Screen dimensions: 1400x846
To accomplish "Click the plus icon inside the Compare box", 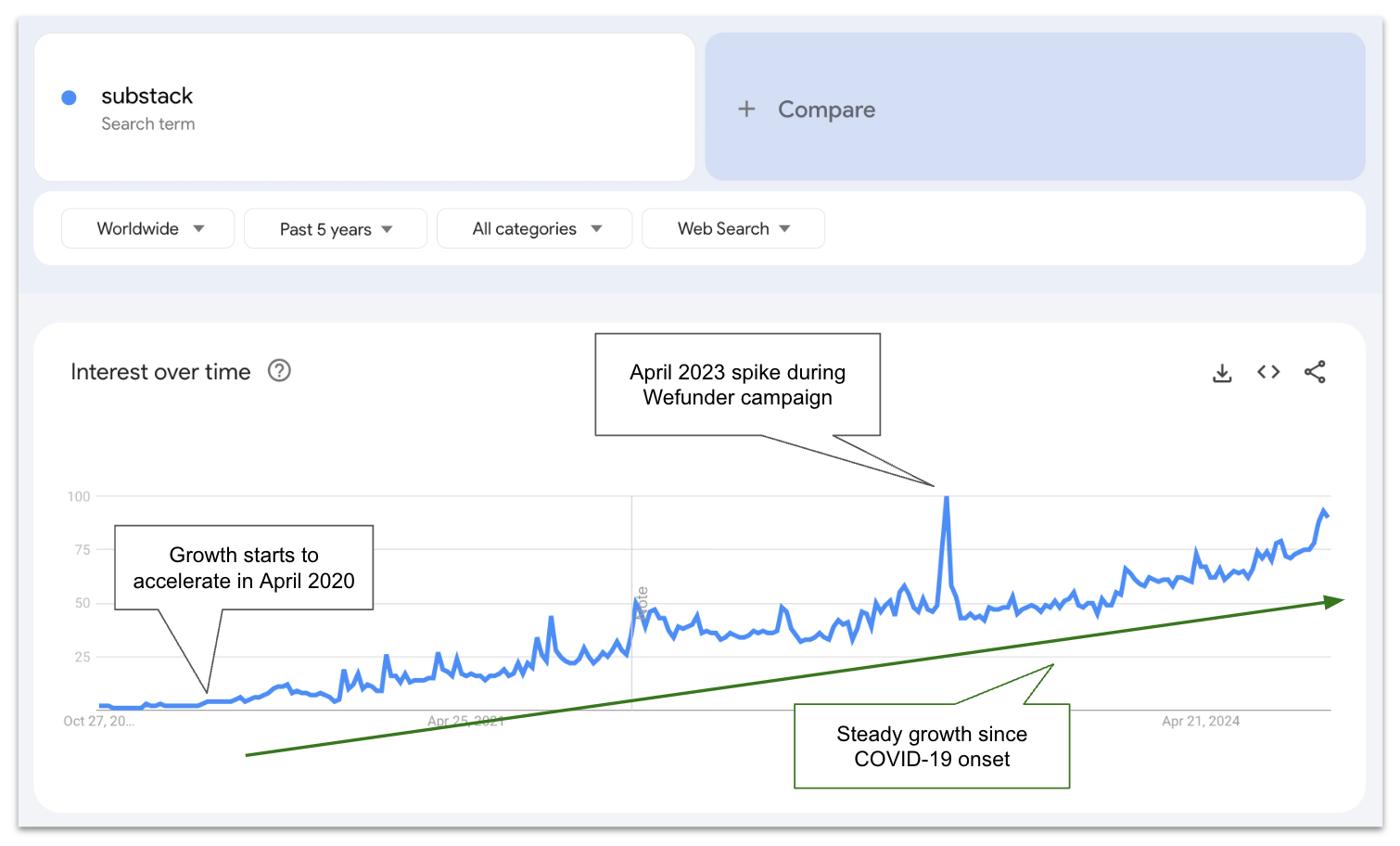I will (747, 109).
